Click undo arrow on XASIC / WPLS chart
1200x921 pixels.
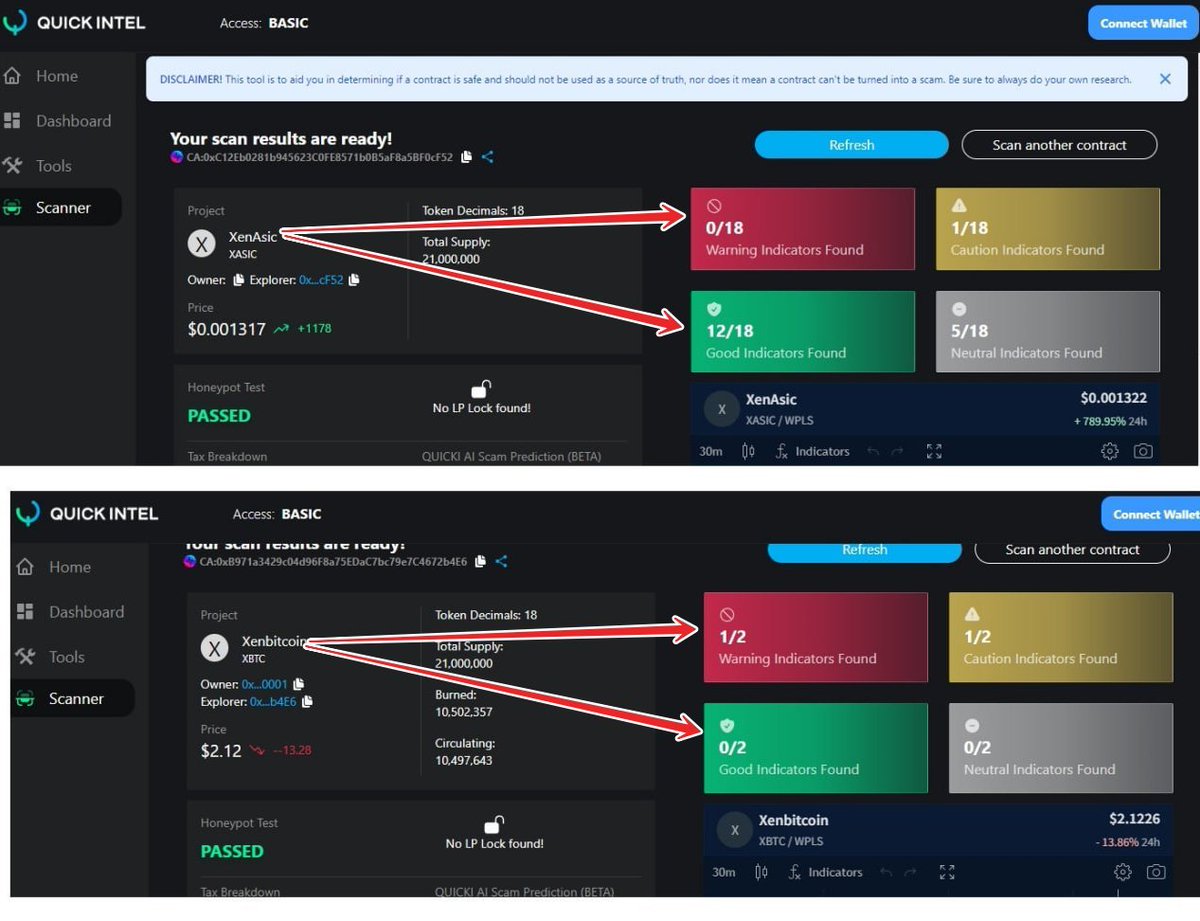(873, 451)
